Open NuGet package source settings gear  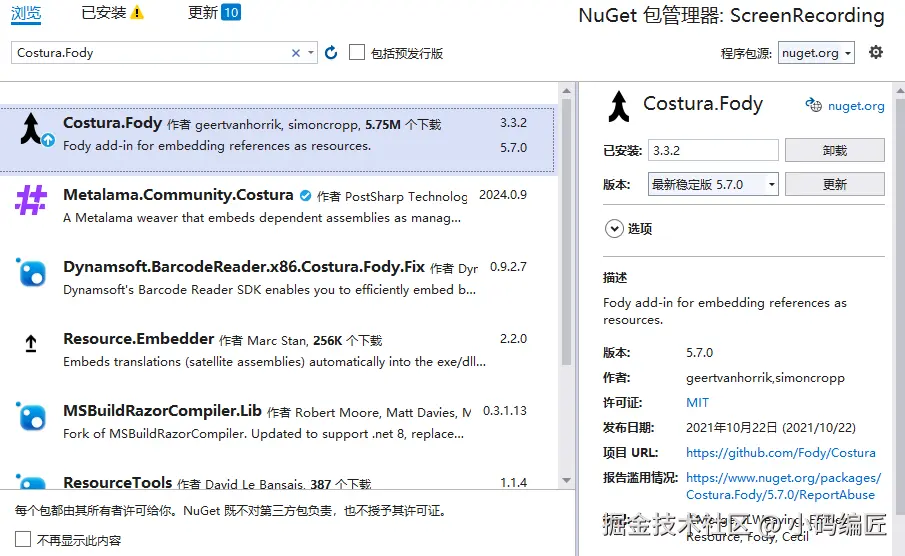tap(876, 53)
